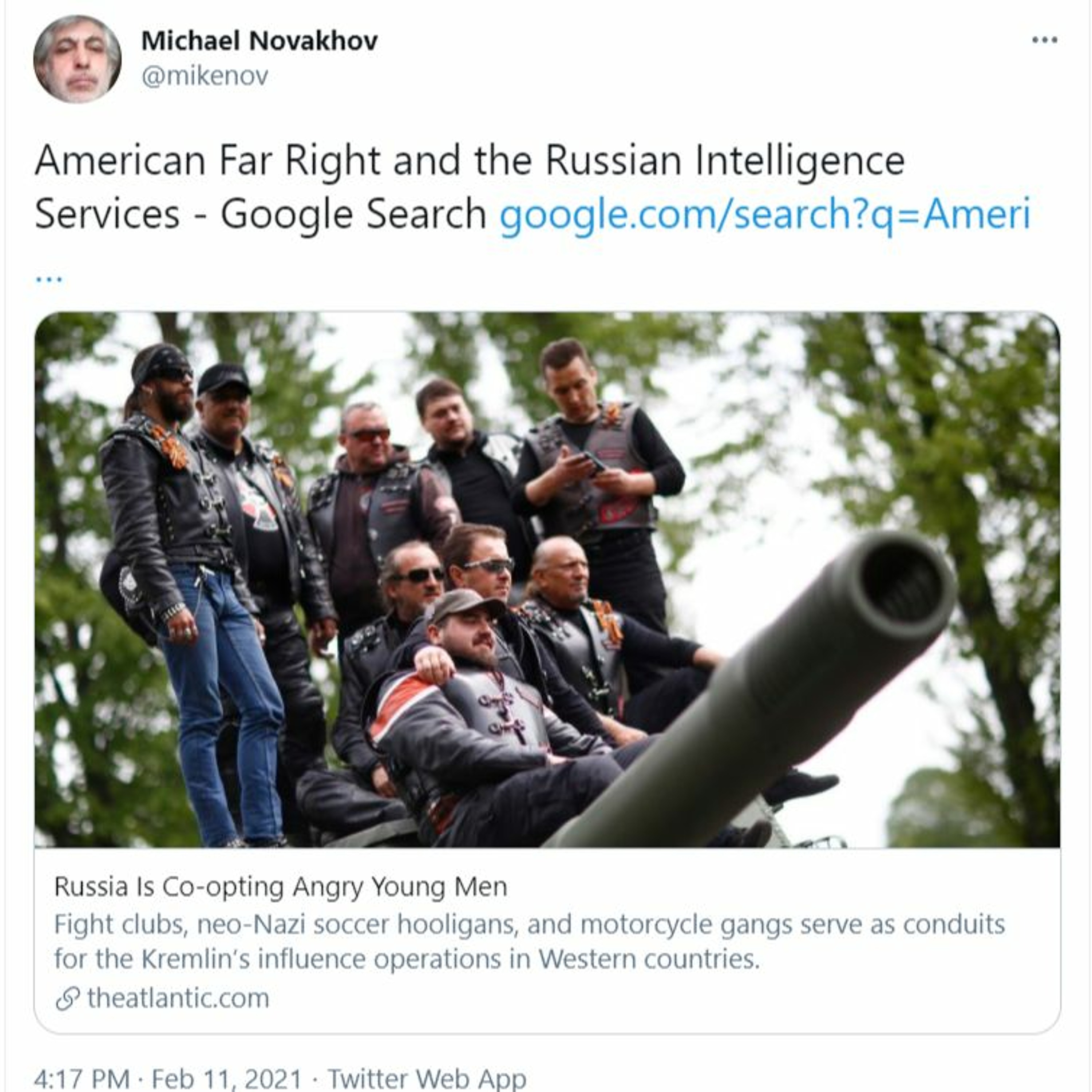Click the chain-link icon beside theatlantic.com
1092x1092 pixels.
point(67,999)
